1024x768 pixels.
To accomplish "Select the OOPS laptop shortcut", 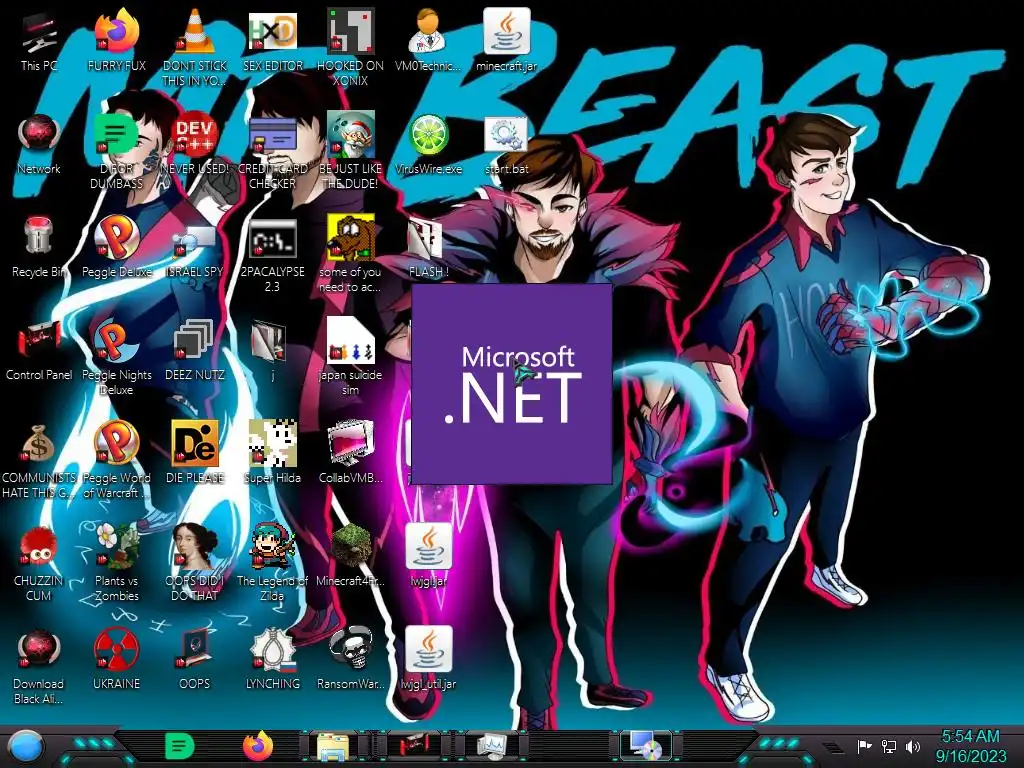I will (x=195, y=660).
